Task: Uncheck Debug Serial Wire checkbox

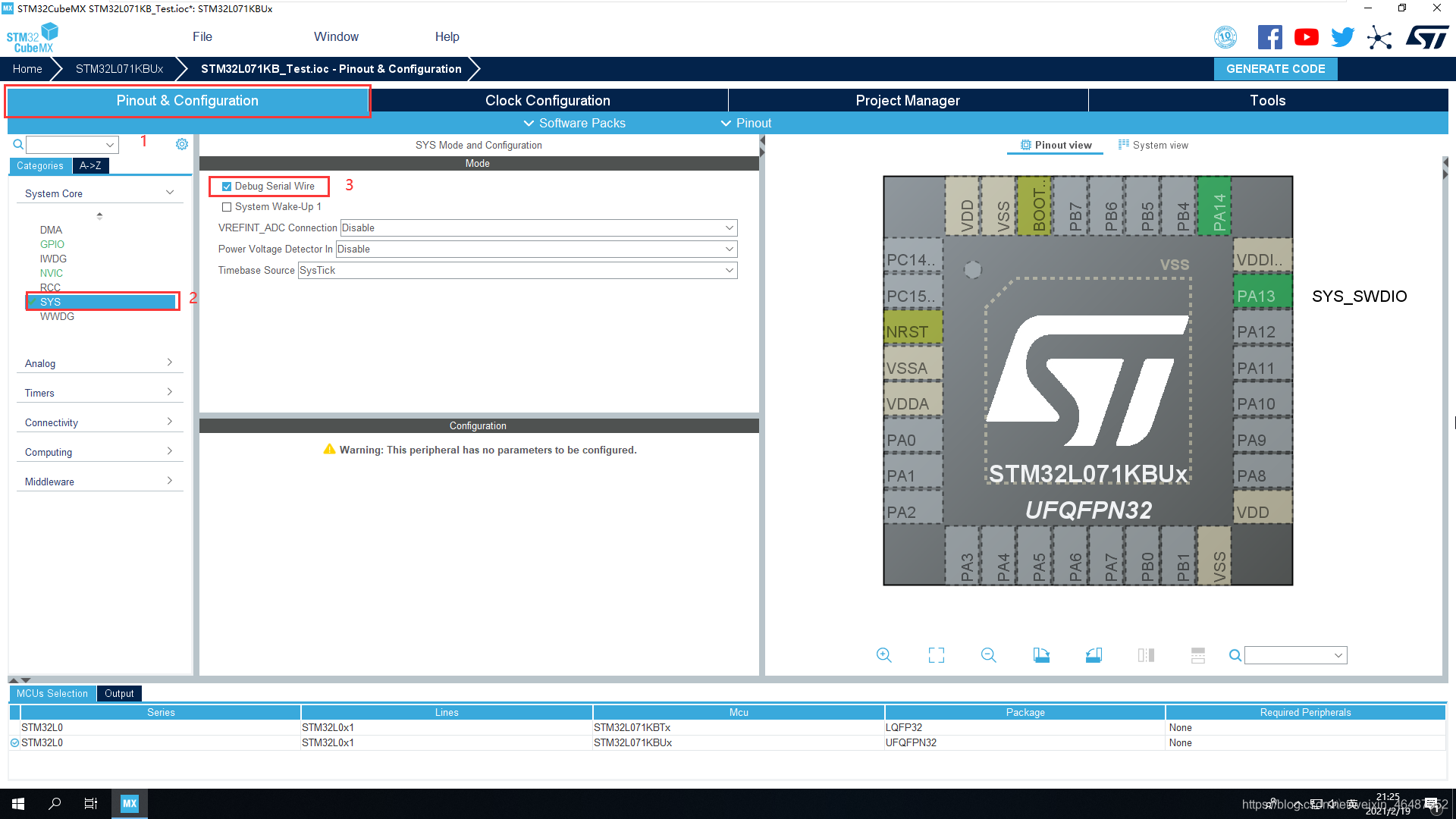Action: [x=227, y=187]
